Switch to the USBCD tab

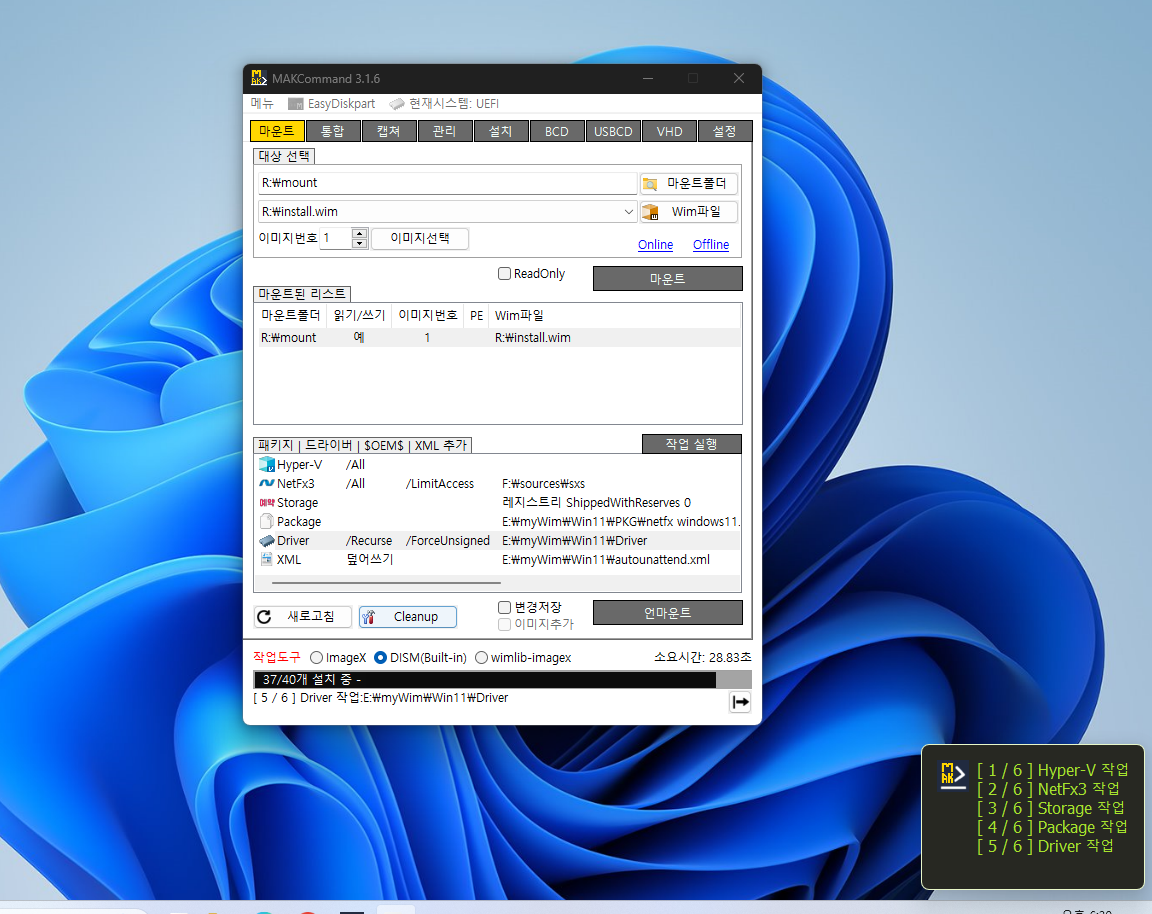(x=613, y=131)
